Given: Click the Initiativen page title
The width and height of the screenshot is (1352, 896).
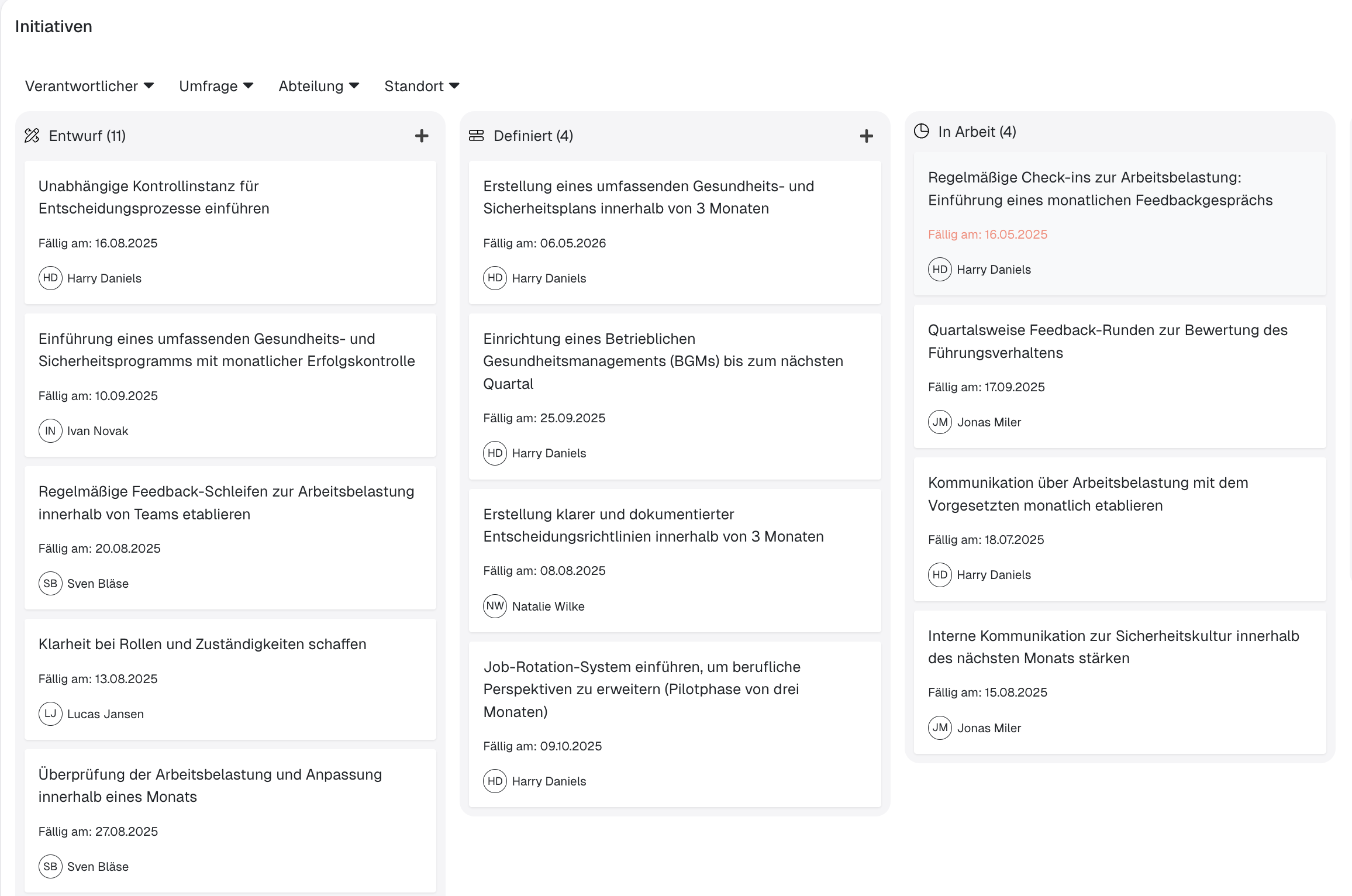Looking at the screenshot, I should 53,26.
